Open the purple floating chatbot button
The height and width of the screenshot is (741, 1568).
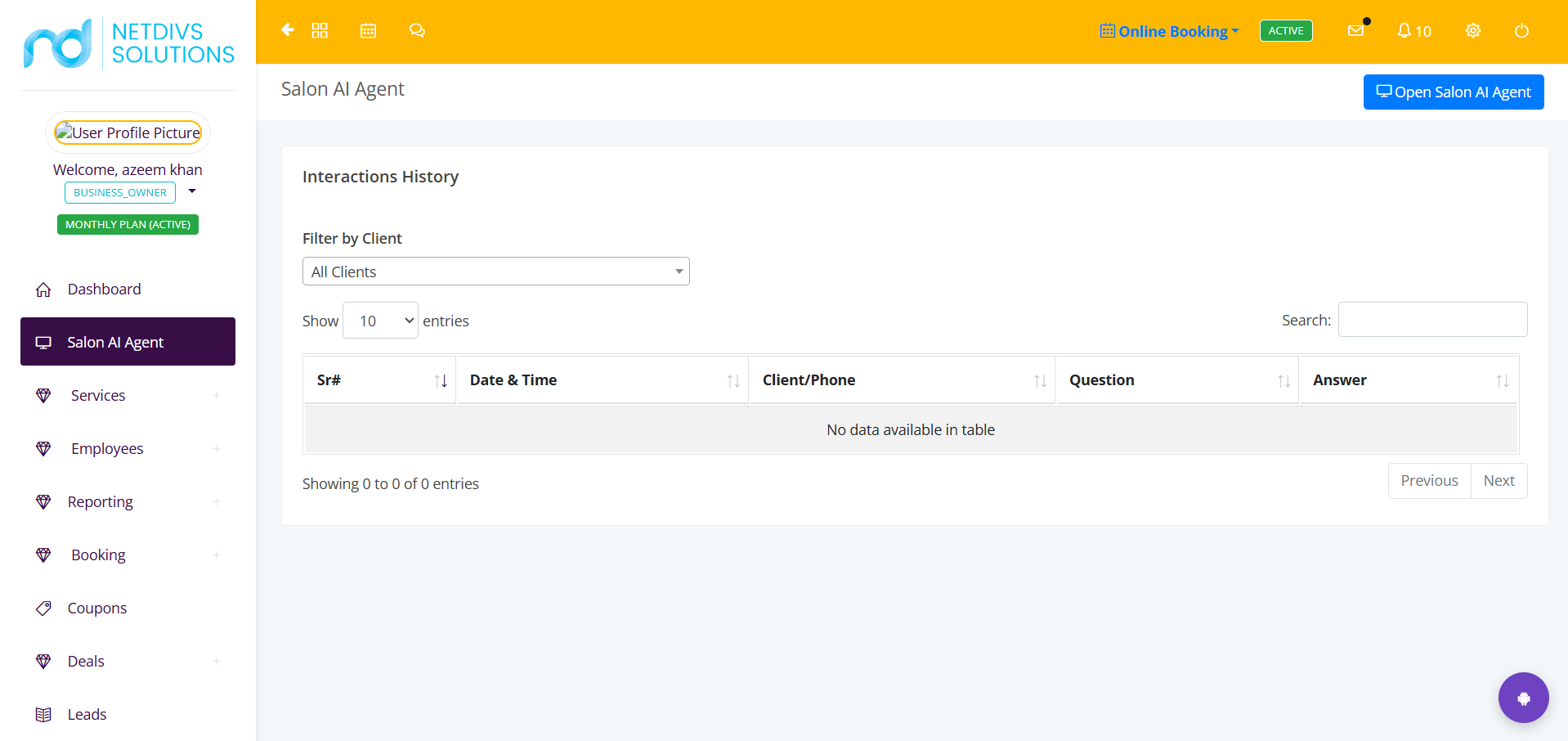(x=1523, y=698)
